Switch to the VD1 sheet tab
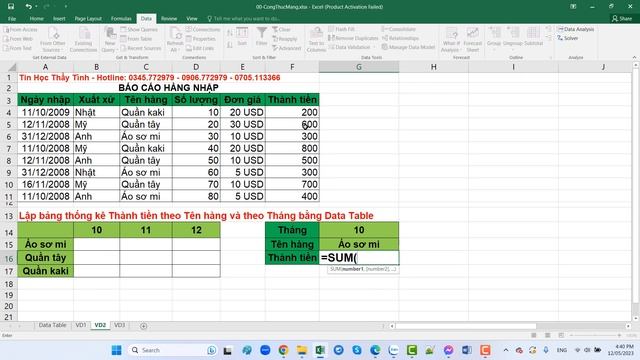The height and width of the screenshot is (360, 640). click(81, 325)
